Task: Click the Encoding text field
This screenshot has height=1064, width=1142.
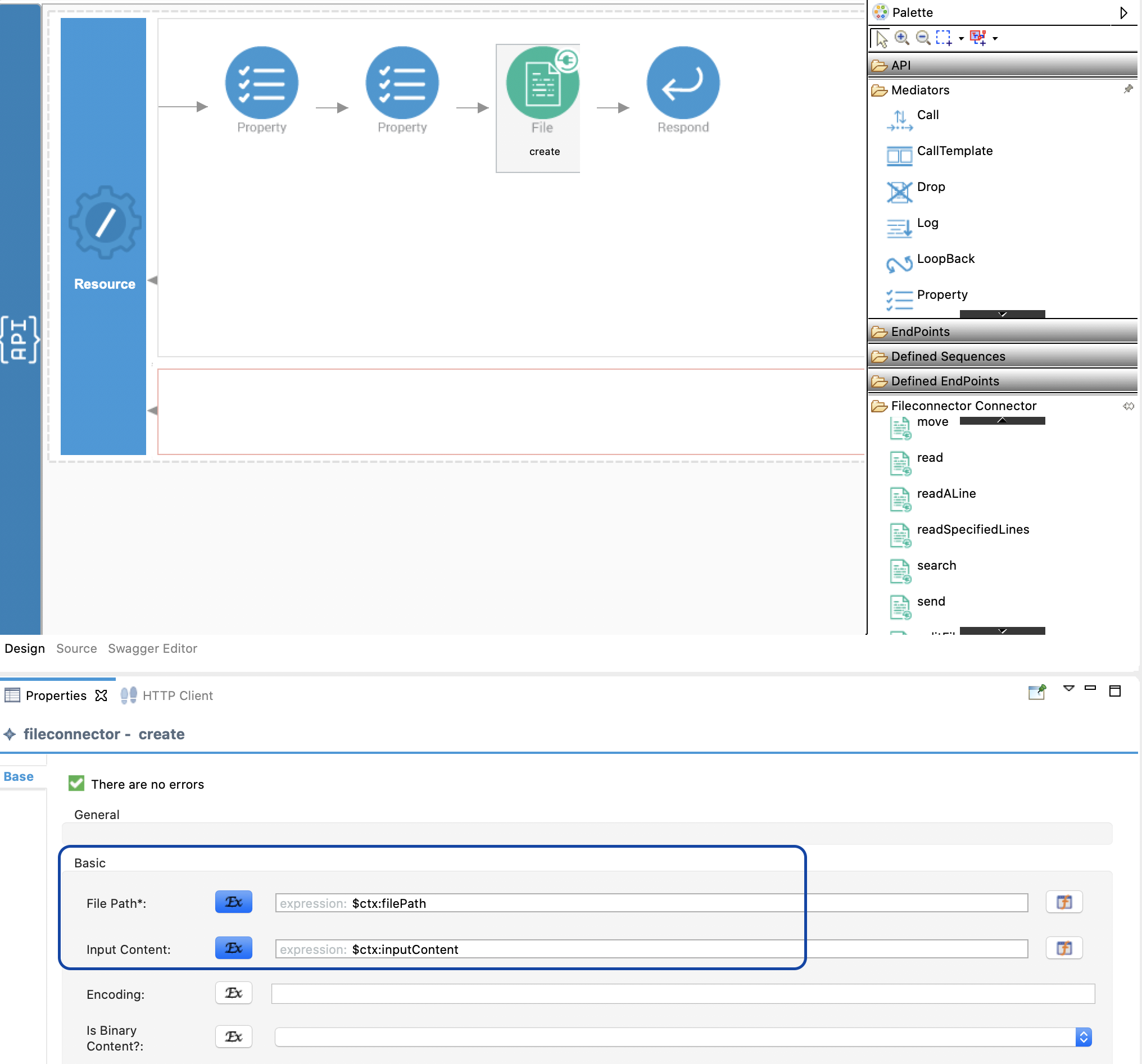Action: tap(683, 994)
